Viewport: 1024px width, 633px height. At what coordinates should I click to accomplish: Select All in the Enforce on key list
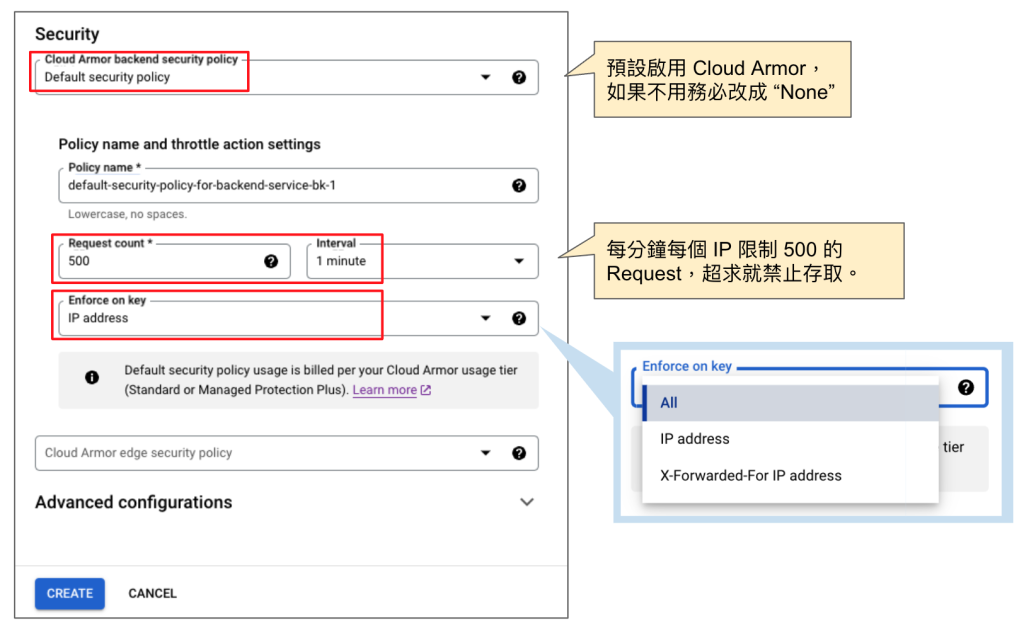click(x=790, y=403)
